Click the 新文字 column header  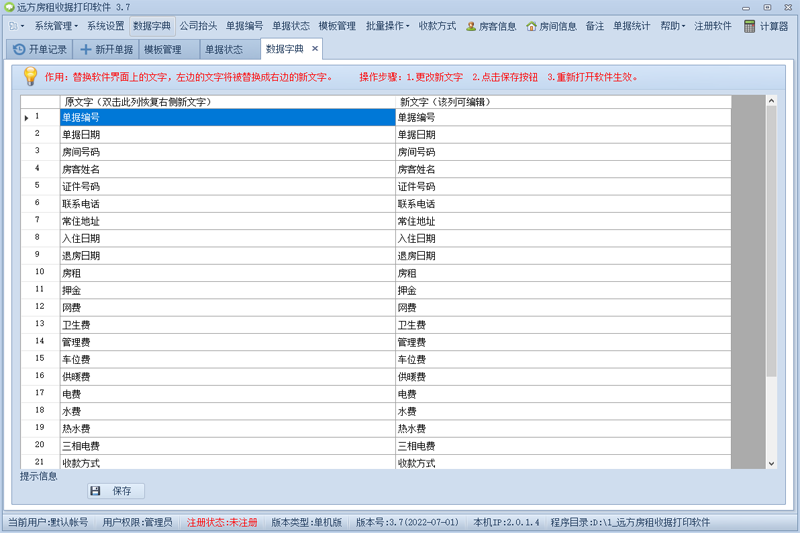(x=563, y=102)
